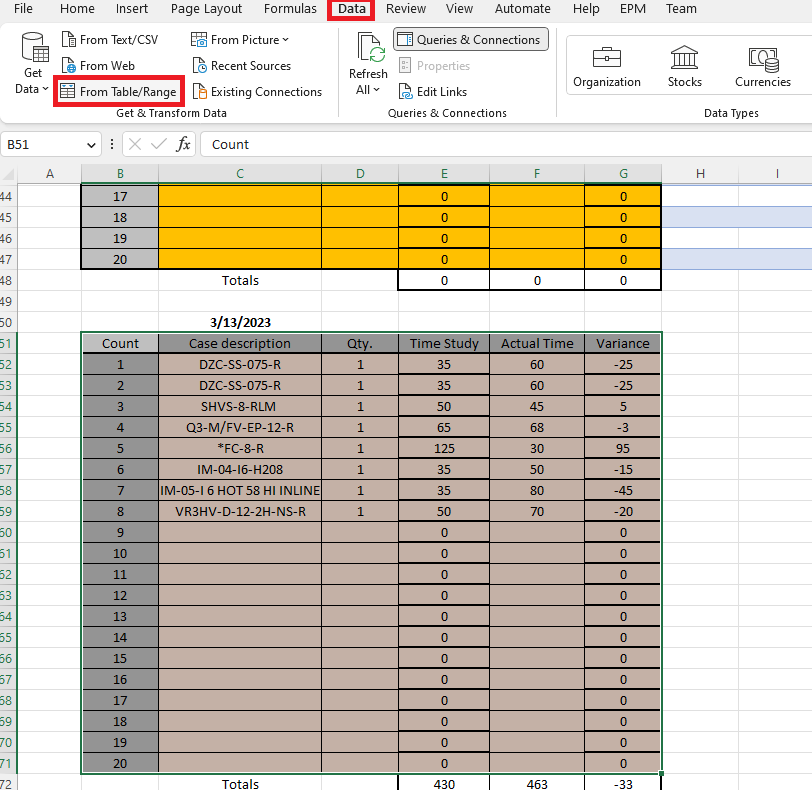The width and height of the screenshot is (812, 790).
Task: Select cell SHVS-8-RLM
Action: [240, 406]
